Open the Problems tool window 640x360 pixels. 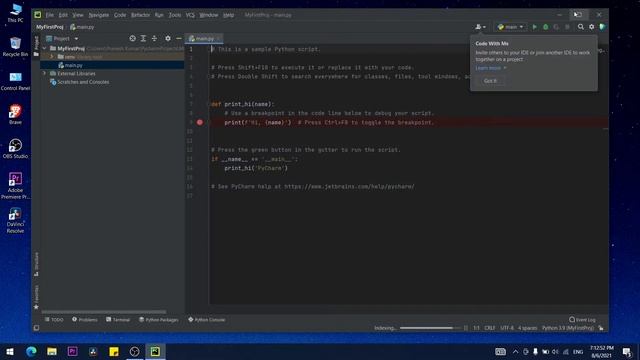coord(85,320)
